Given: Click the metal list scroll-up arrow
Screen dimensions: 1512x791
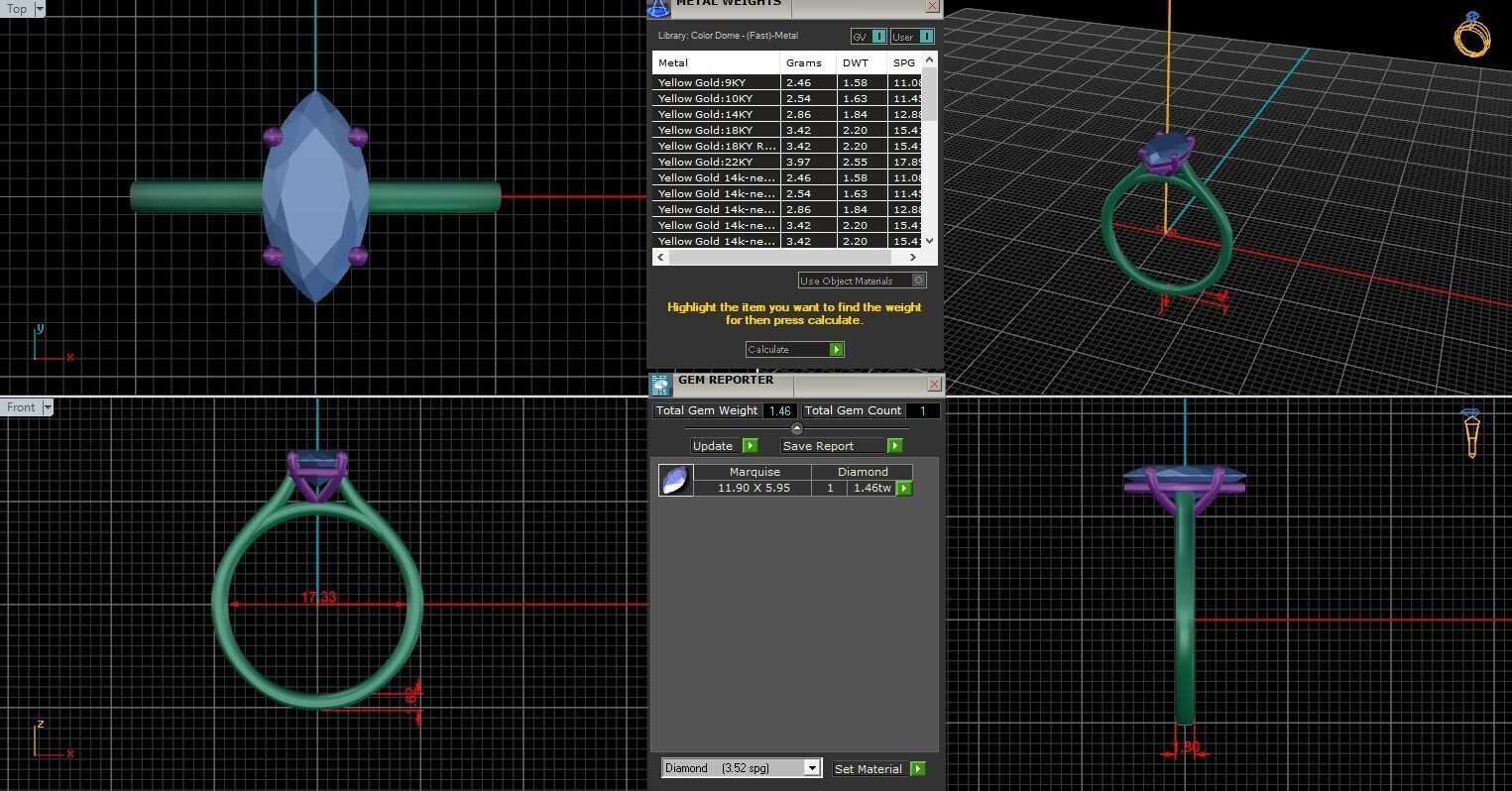Looking at the screenshot, I should point(929,59).
